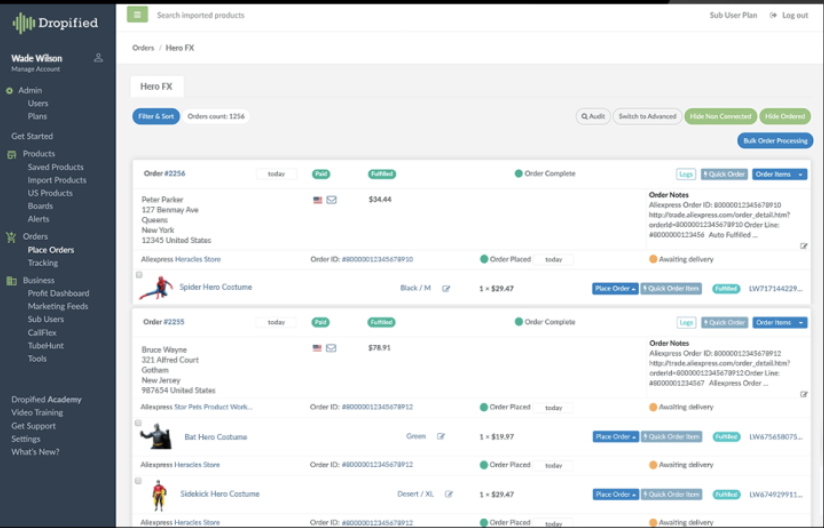Edit the Black / M variant icon
824x528 pixels.
point(446,288)
